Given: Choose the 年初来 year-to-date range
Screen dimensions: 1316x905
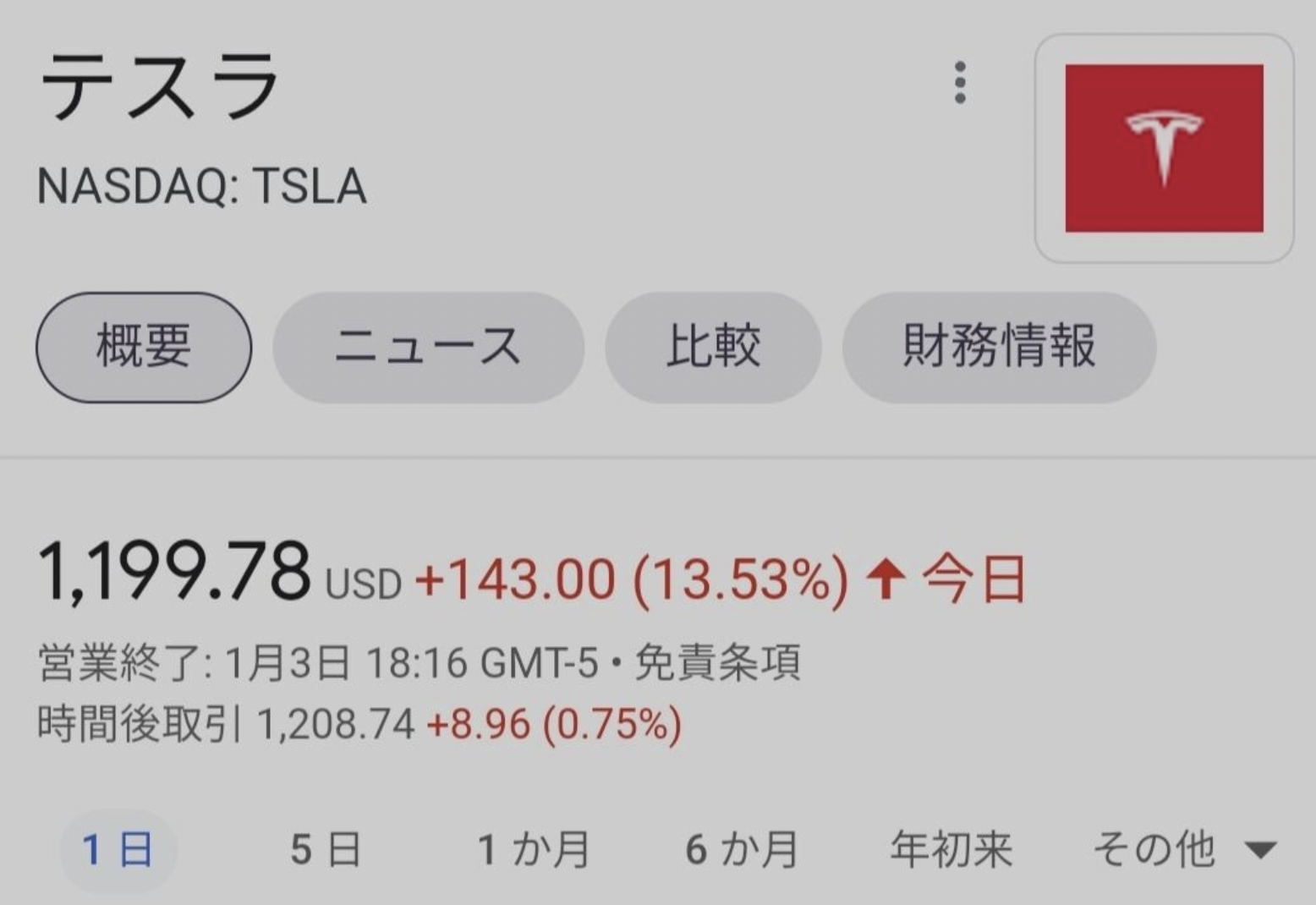Looking at the screenshot, I should [x=951, y=850].
